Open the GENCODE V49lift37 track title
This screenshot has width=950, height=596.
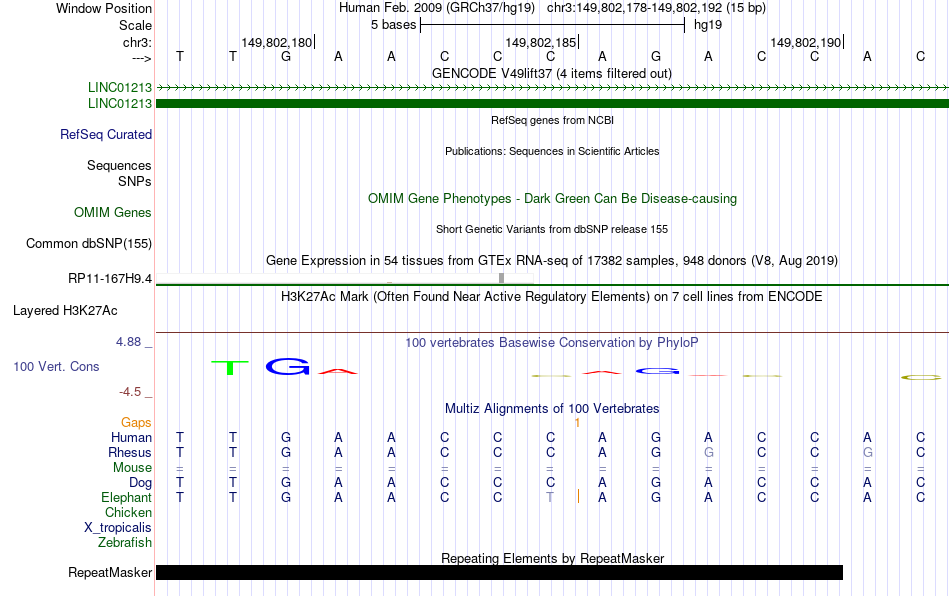click(x=551, y=73)
